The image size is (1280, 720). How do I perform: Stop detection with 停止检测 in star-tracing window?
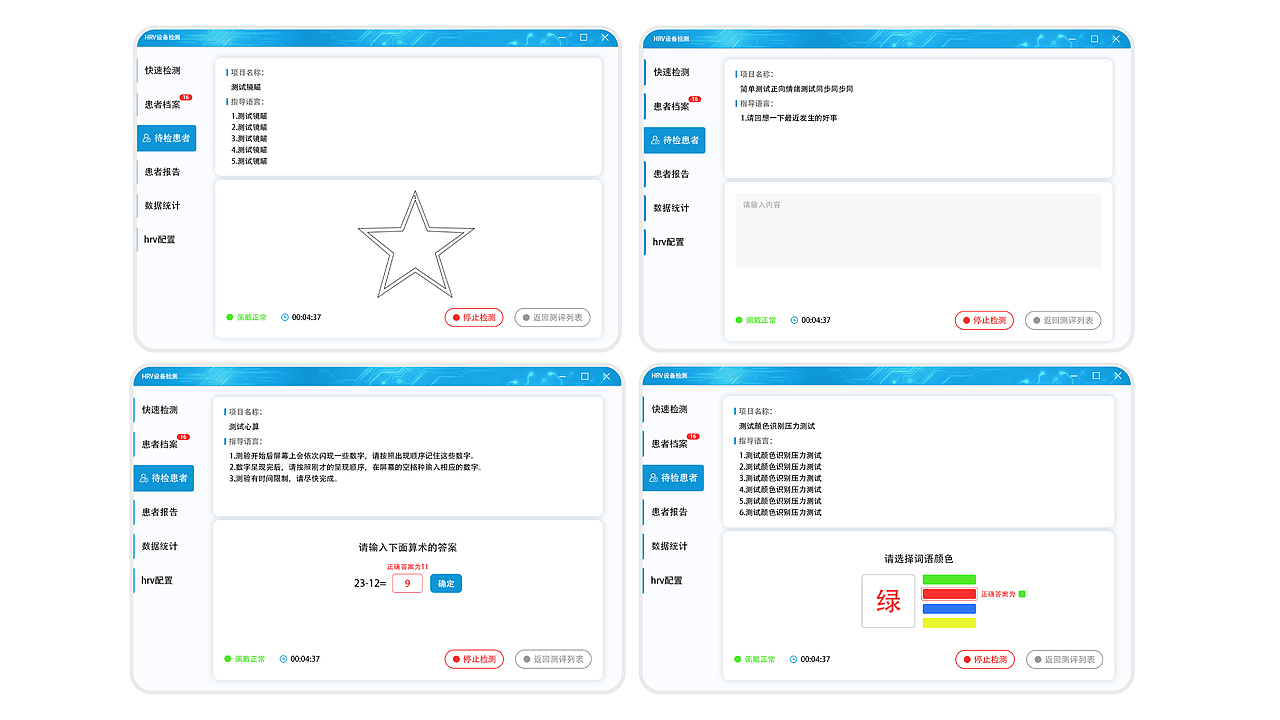[474, 317]
